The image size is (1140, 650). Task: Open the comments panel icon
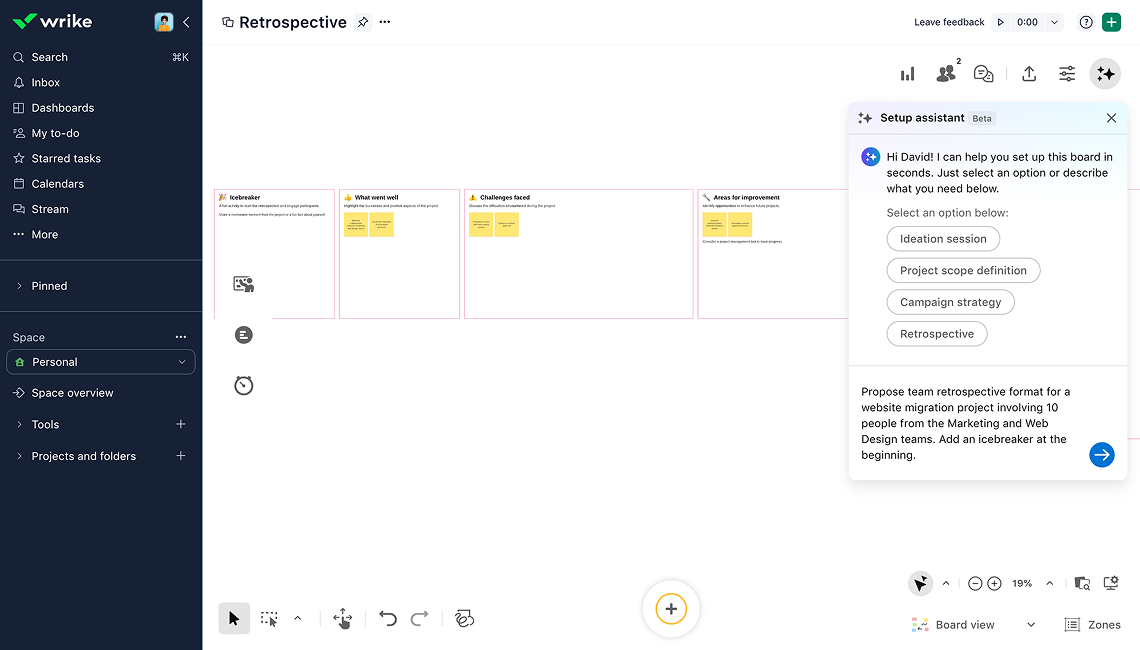coord(984,73)
